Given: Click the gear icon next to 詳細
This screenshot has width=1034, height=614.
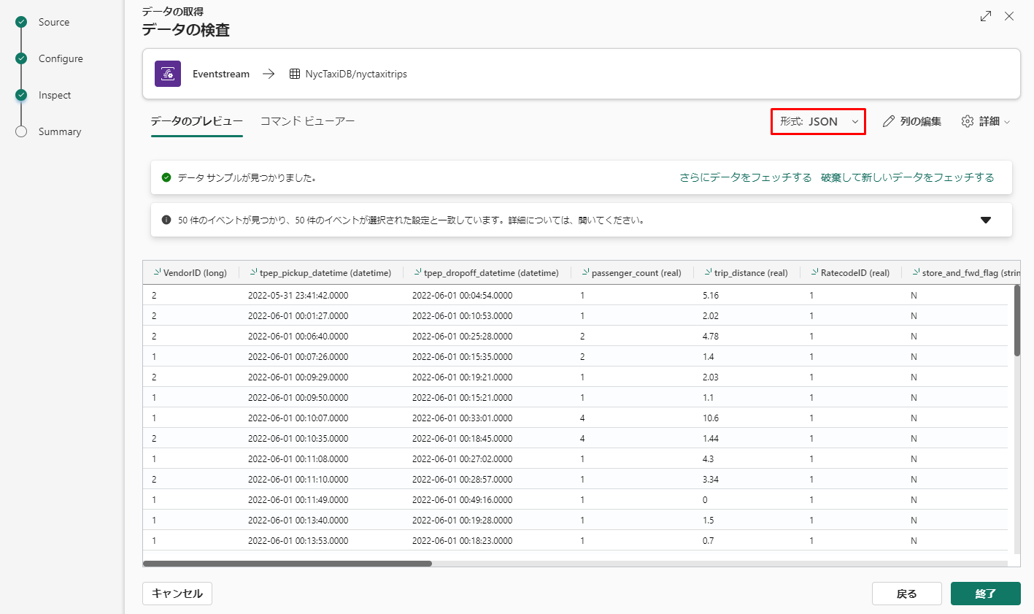Looking at the screenshot, I should click(967, 122).
